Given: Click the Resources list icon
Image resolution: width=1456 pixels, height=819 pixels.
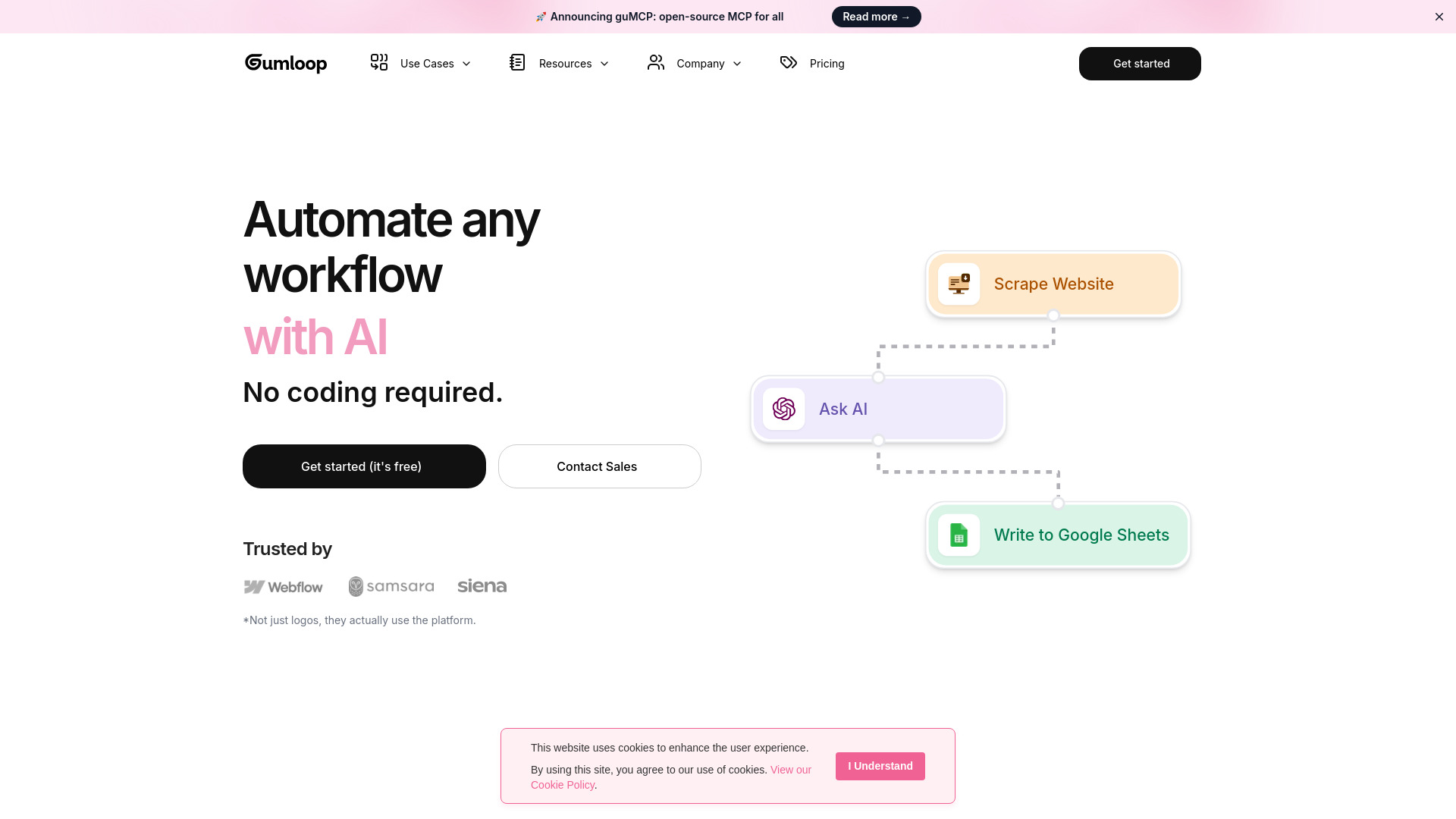Looking at the screenshot, I should coord(516,63).
